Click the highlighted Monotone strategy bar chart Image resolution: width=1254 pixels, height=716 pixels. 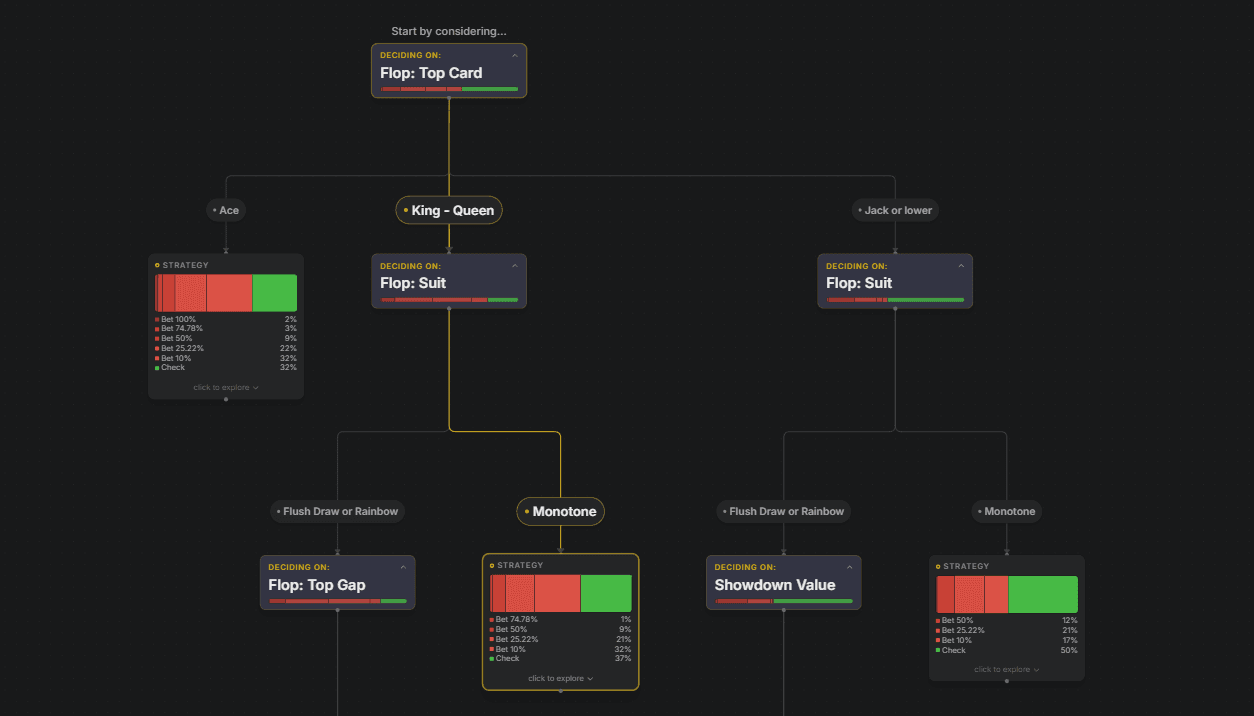(560, 593)
